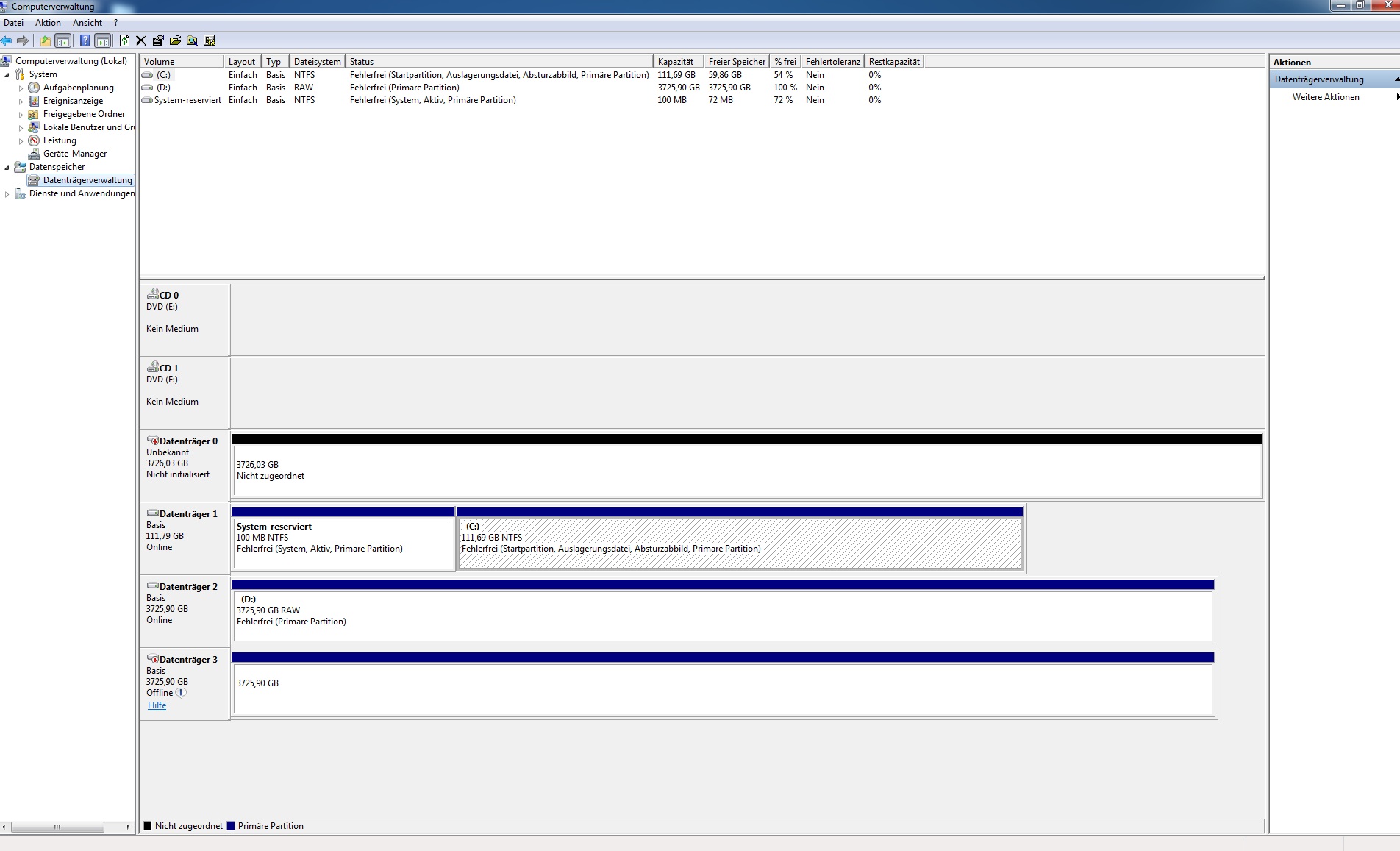Open the Hilfe link under Datenträger 3
This screenshot has width=1400, height=851.
(157, 705)
